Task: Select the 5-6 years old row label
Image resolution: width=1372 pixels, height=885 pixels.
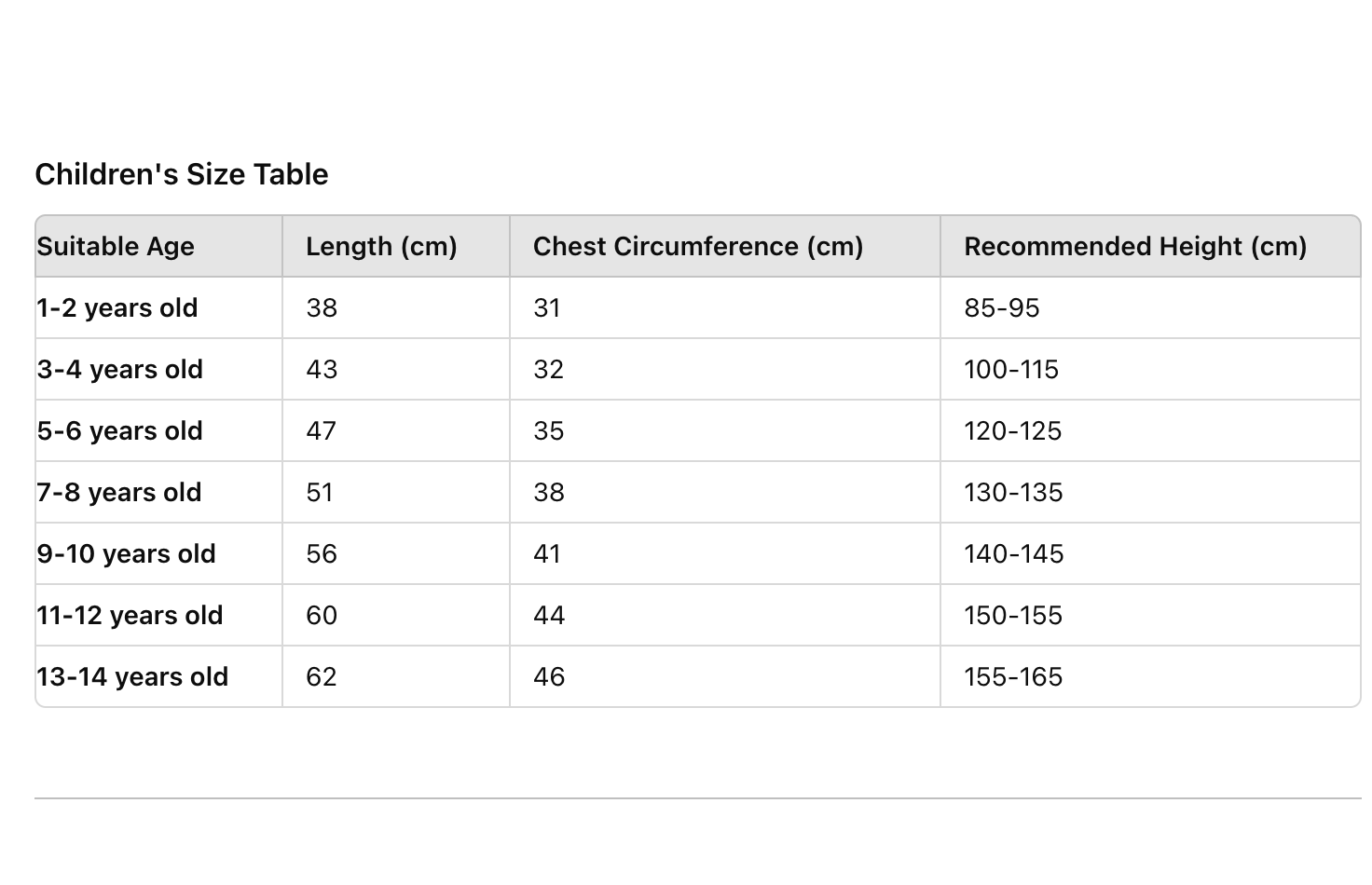Action: [119, 430]
